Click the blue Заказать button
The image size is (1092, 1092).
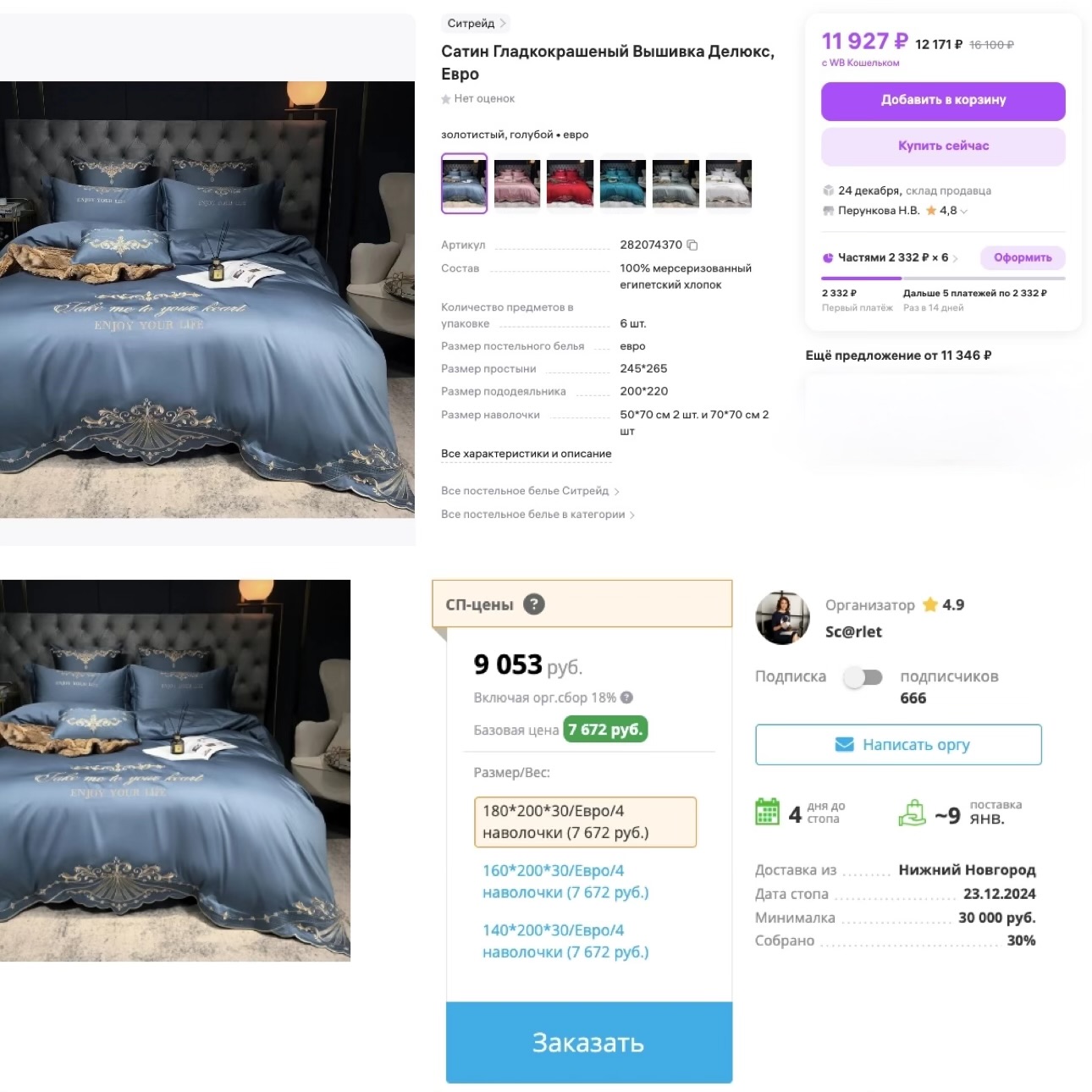click(x=588, y=1042)
